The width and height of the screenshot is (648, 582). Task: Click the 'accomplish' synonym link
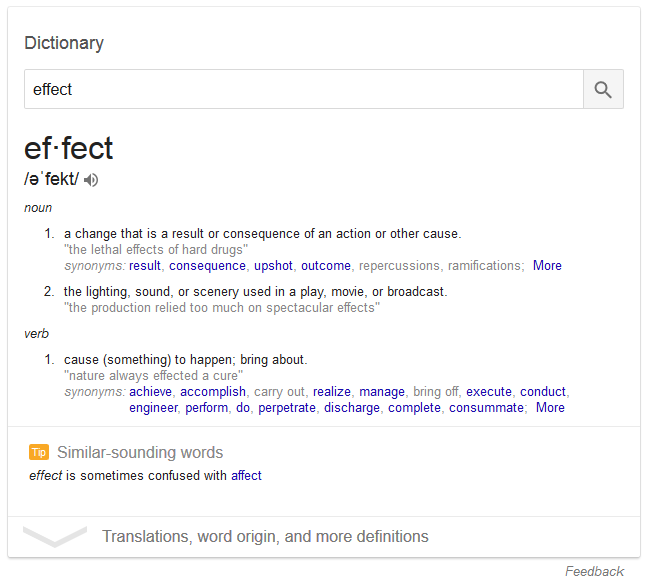coord(213,392)
